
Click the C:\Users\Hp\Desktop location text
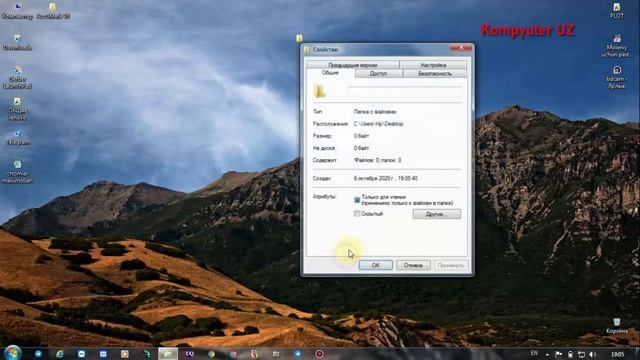click(x=378, y=124)
